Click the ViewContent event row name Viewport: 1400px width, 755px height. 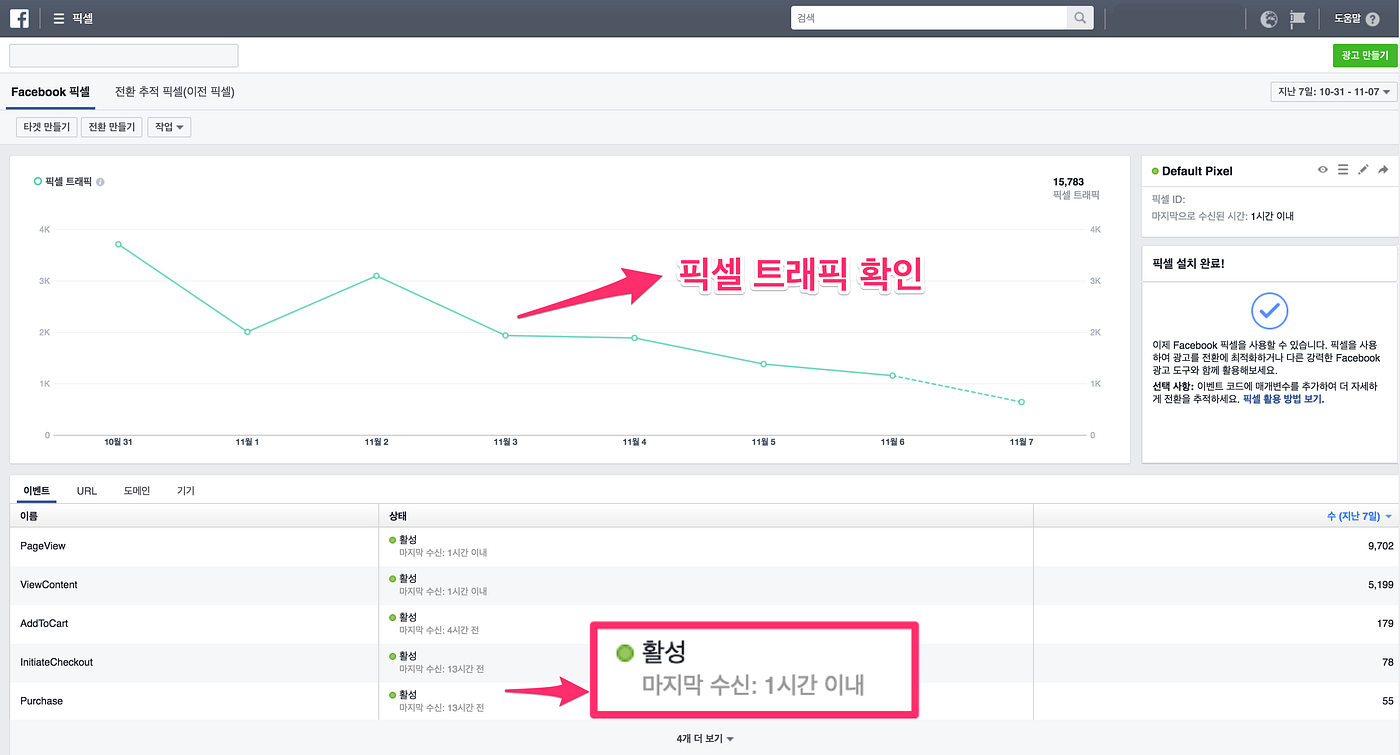pyautogui.click(x=49, y=585)
